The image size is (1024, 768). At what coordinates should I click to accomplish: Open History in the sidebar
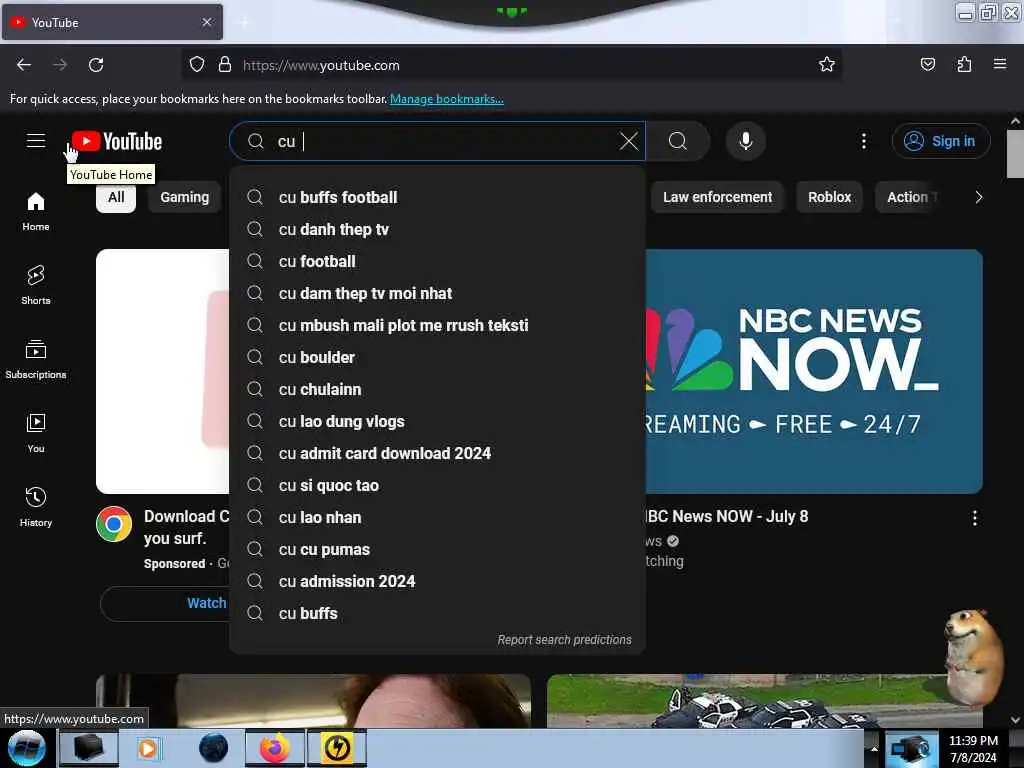(x=36, y=507)
